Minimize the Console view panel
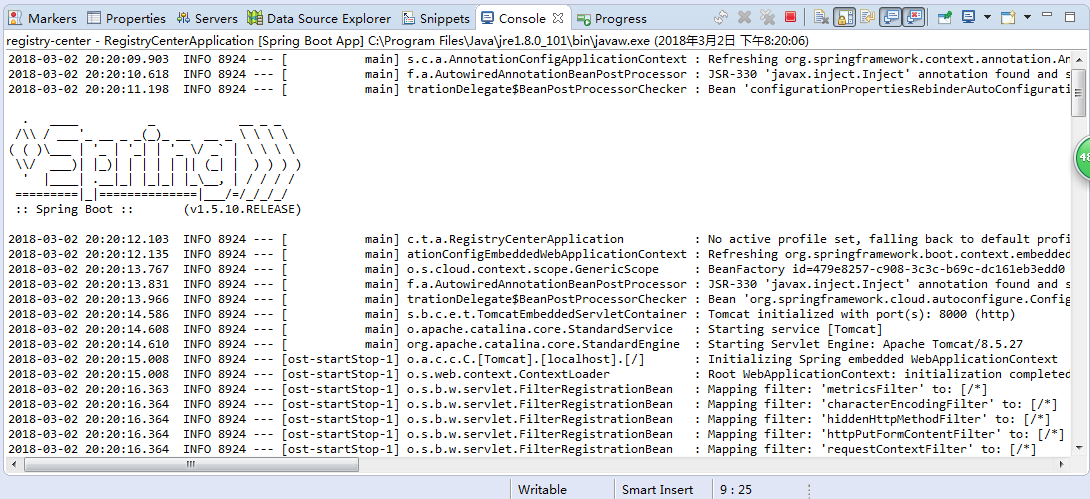 click(x=1049, y=15)
